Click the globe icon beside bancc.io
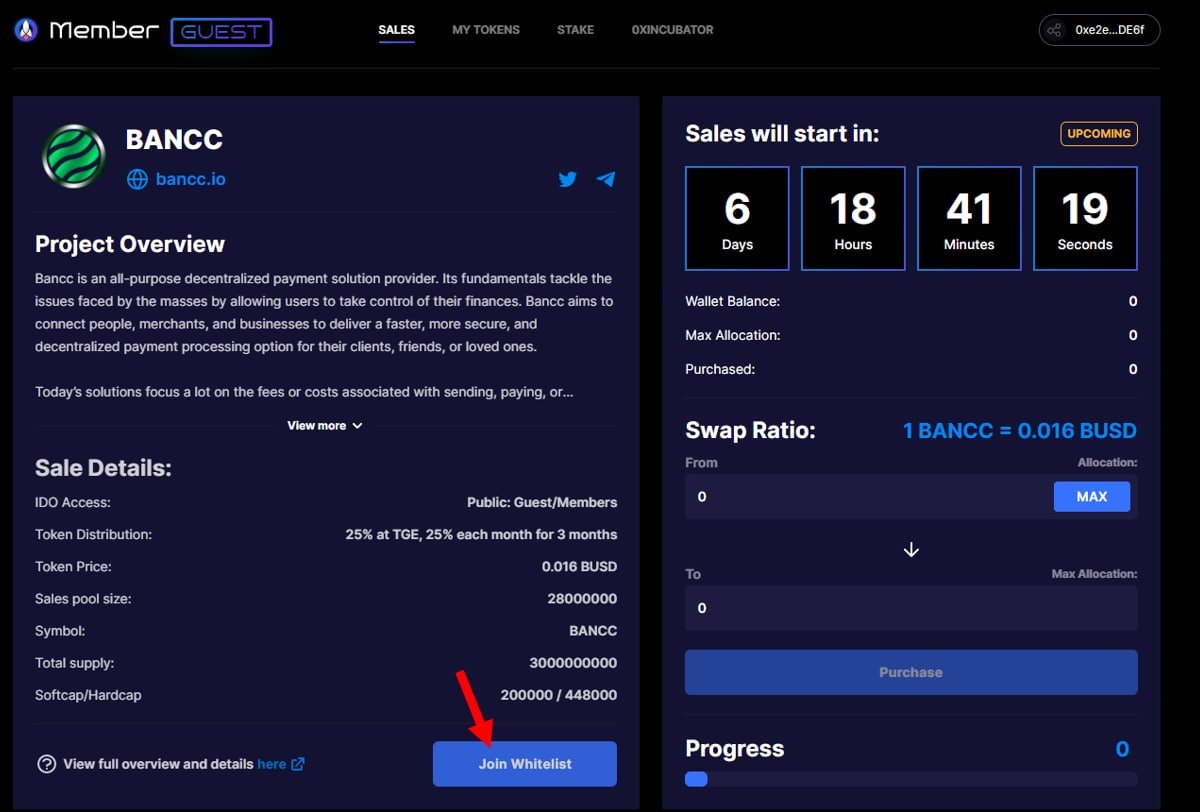Image resolution: width=1200 pixels, height=812 pixels. [x=137, y=179]
